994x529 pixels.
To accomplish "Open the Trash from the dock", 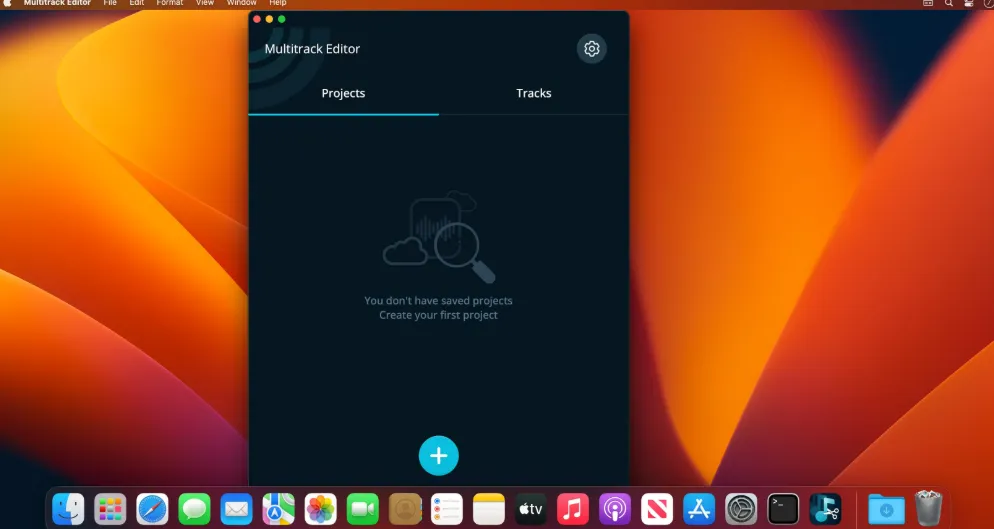I will tap(929, 508).
